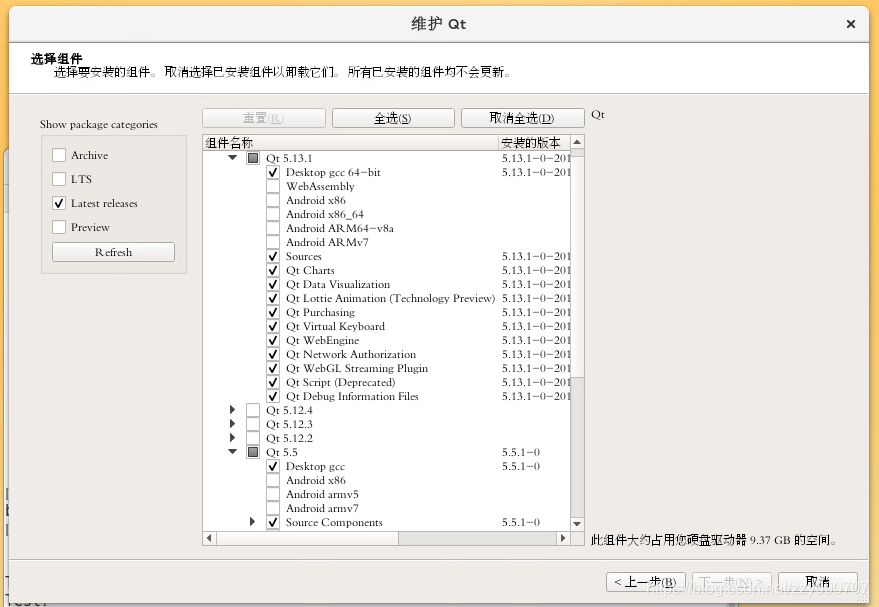Expand the Qt 5.12.4 tree node
This screenshot has height=607, width=879.
point(233,410)
